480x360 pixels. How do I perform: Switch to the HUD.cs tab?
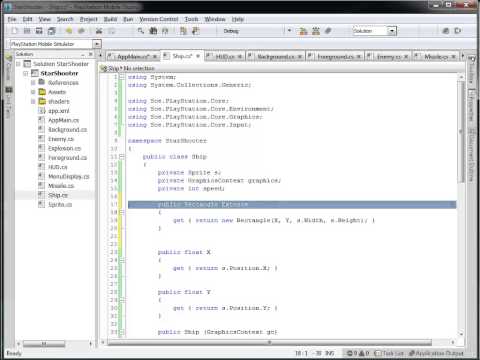224,57
